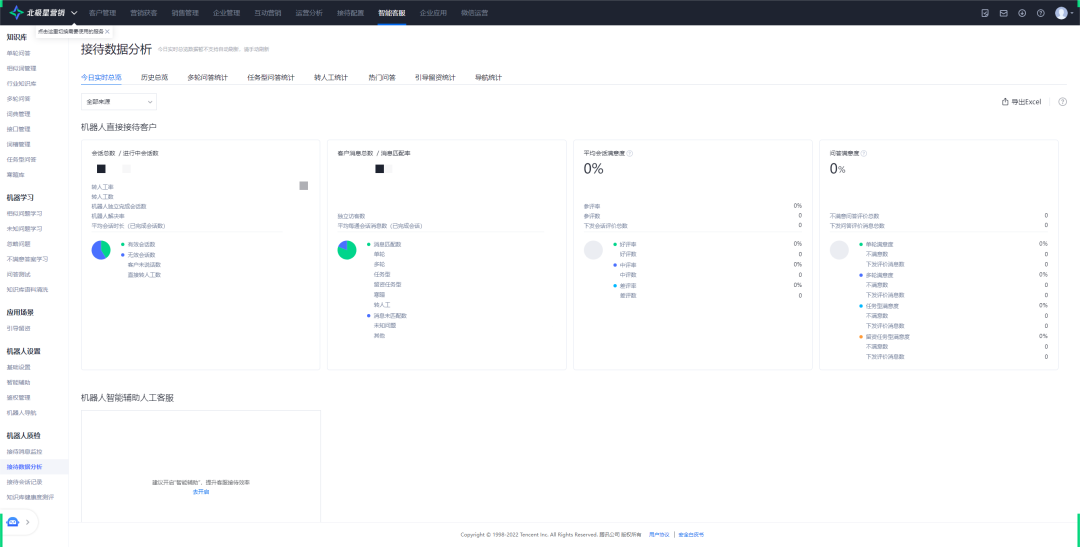Click the help icon beside 导出Excel
The image size is (1080, 547).
click(1063, 102)
